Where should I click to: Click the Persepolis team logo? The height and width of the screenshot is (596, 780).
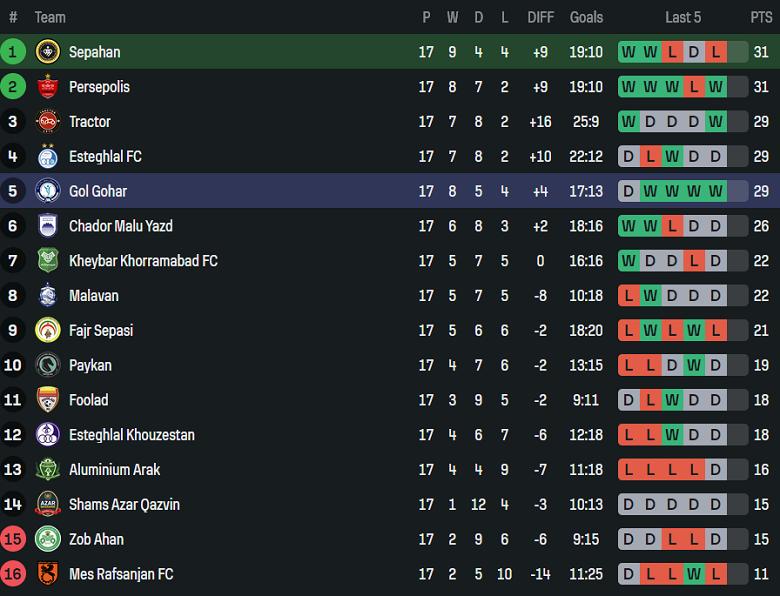48,87
